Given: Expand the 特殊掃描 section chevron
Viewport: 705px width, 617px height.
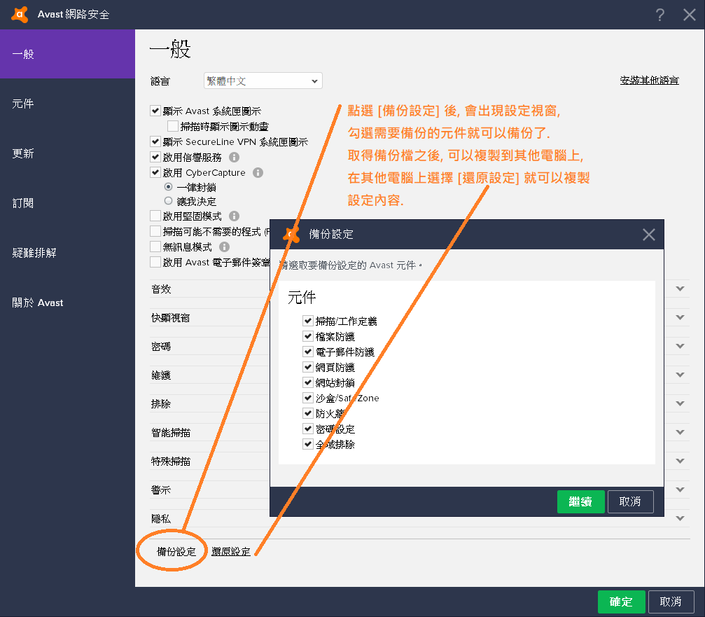Looking at the screenshot, I should point(680,461).
